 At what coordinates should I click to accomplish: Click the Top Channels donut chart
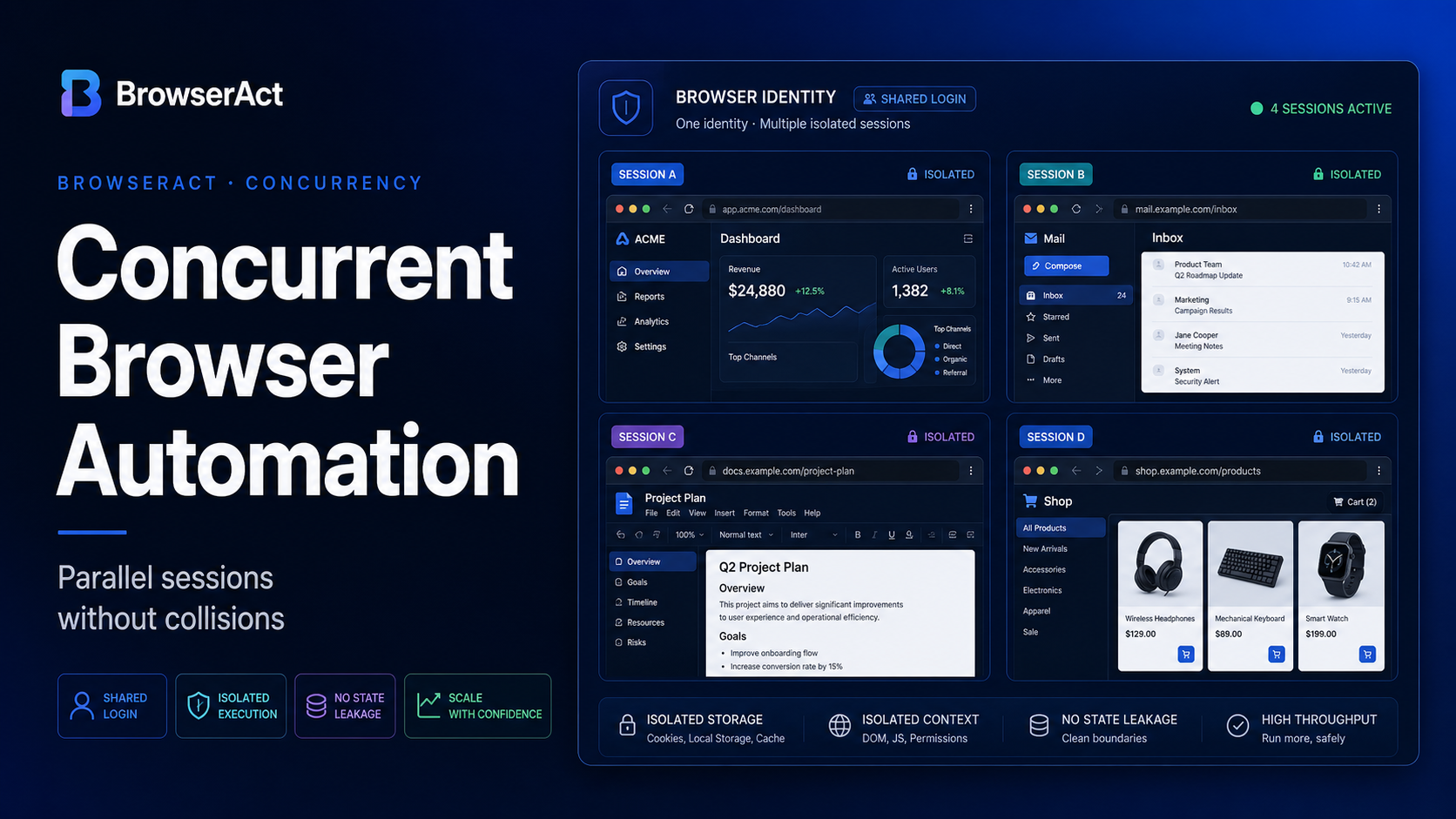(x=899, y=352)
